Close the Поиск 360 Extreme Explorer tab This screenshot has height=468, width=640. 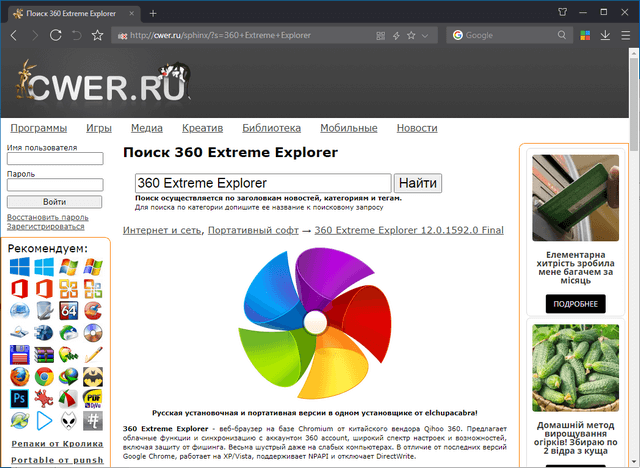pyautogui.click(x=131, y=13)
